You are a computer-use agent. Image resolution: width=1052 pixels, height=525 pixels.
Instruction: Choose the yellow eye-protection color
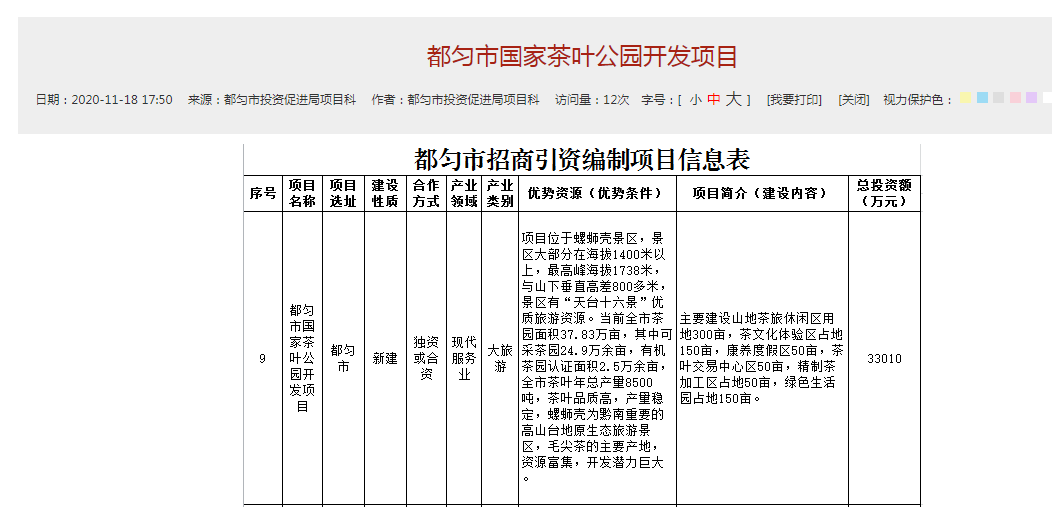(x=965, y=97)
